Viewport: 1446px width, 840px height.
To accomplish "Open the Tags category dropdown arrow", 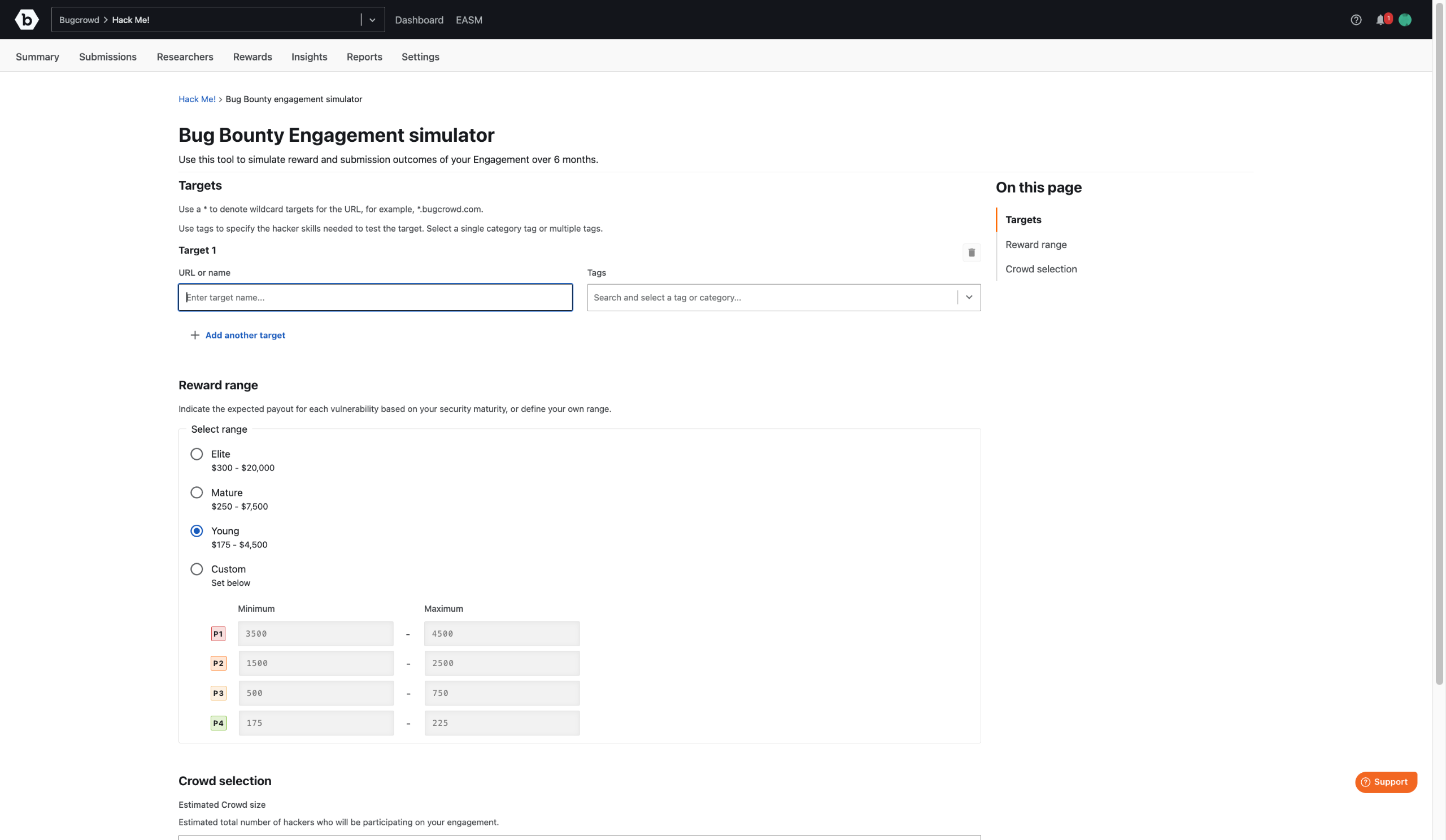I will click(969, 297).
